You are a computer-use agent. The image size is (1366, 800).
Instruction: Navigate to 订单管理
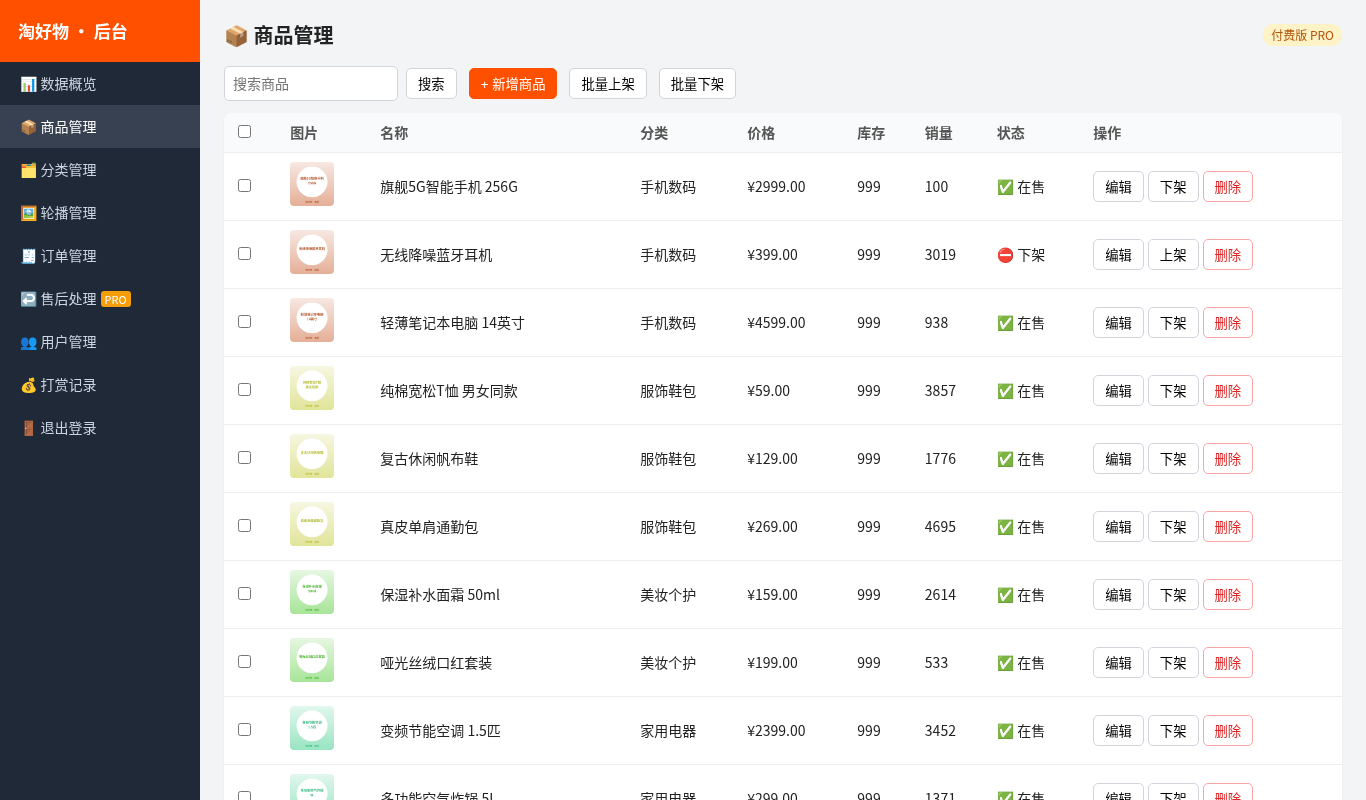[x=100, y=256]
